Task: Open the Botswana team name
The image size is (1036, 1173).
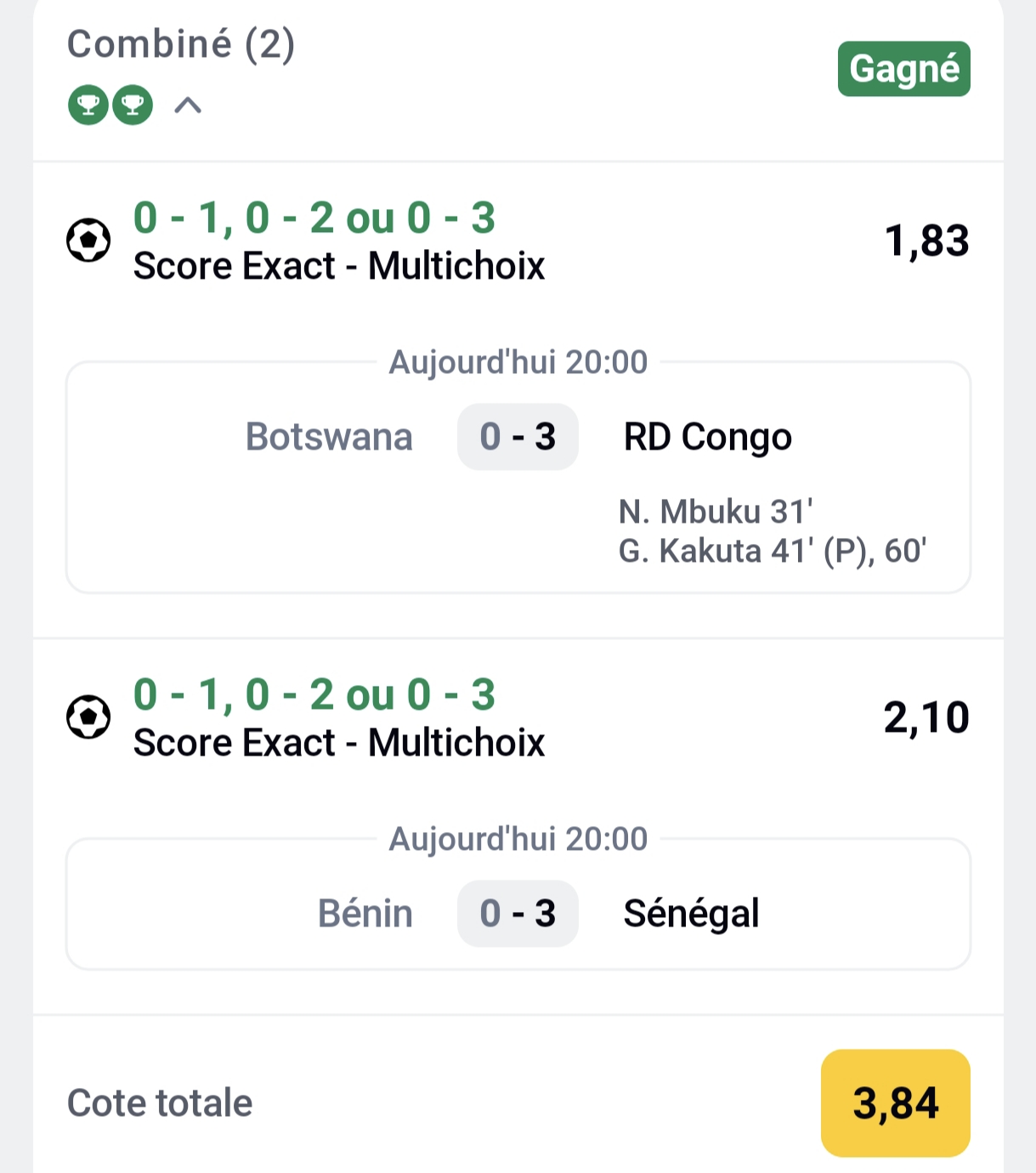Action: coord(329,437)
